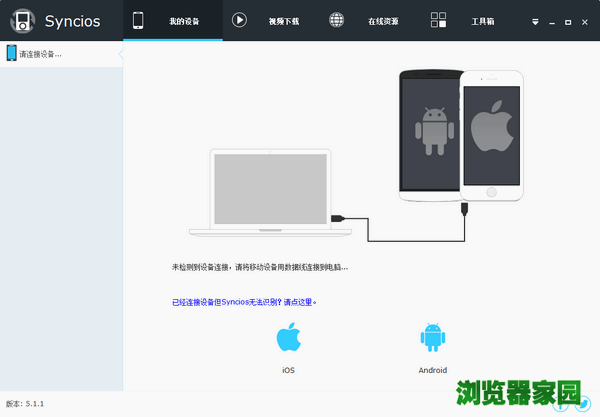Click the laptop illustration
This screenshot has height=417, width=600.
tap(269, 190)
